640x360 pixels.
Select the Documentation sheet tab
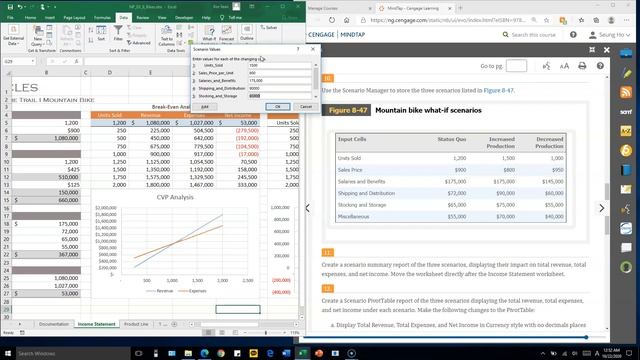click(x=54, y=324)
